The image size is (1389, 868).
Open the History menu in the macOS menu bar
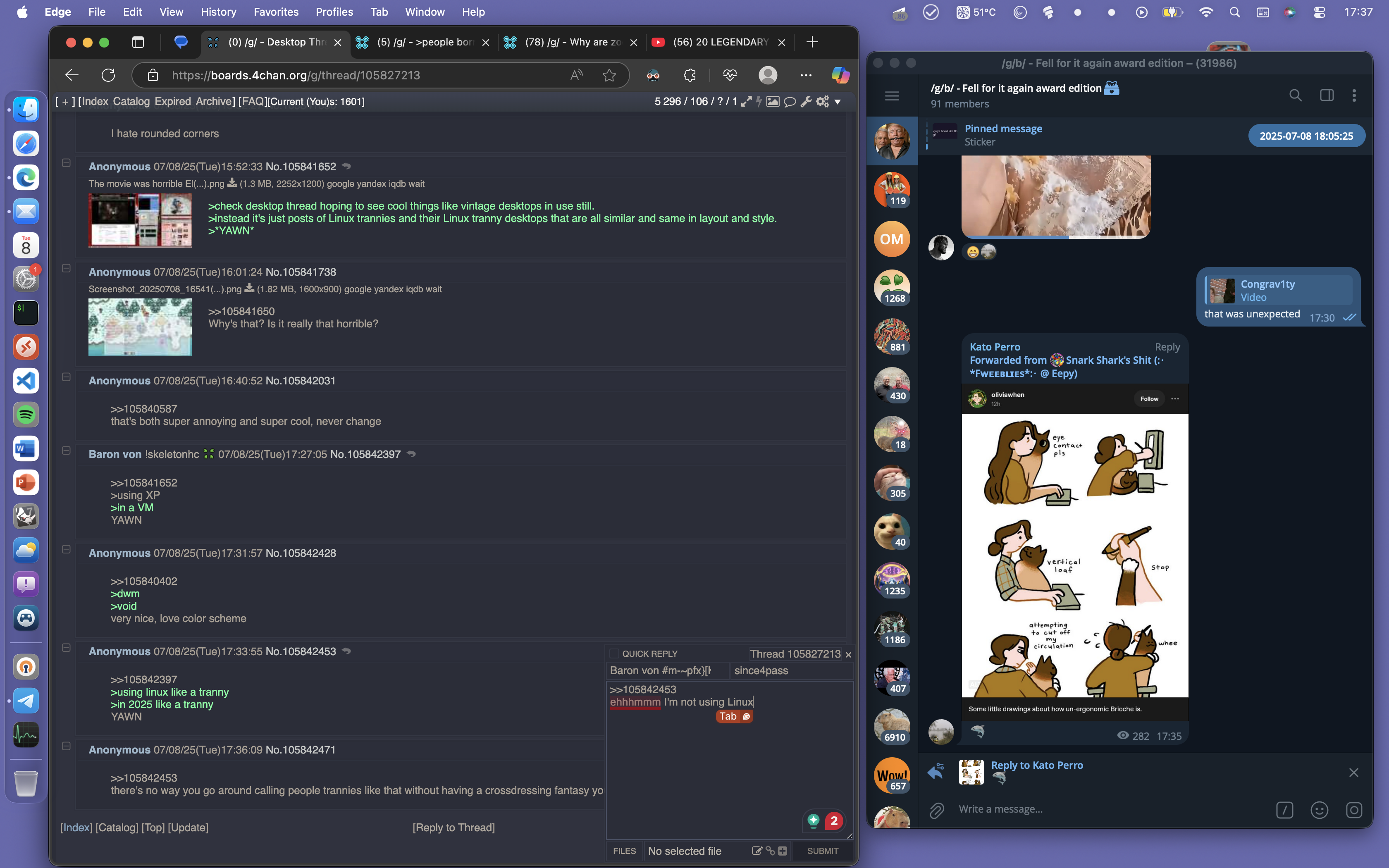(218, 12)
